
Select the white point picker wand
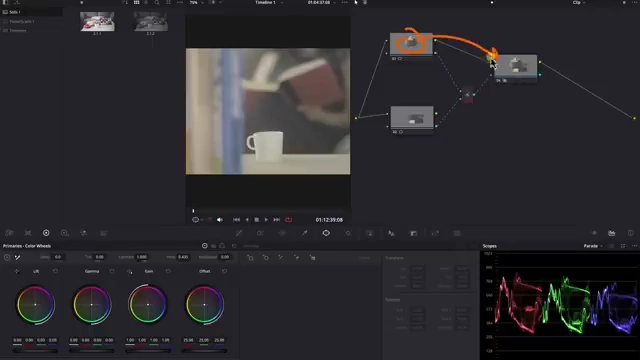[x=18, y=257]
